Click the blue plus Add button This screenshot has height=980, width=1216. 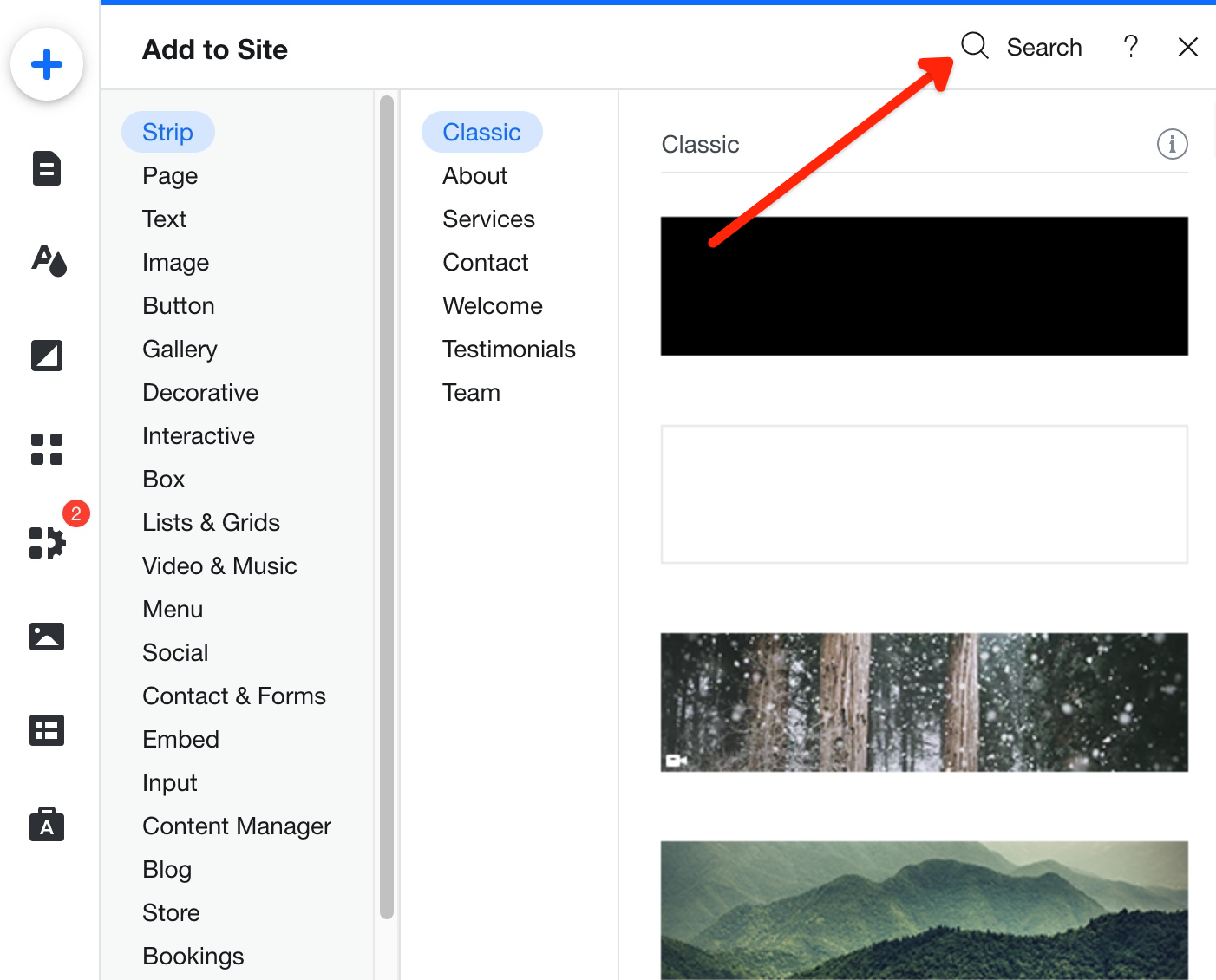pos(47,64)
